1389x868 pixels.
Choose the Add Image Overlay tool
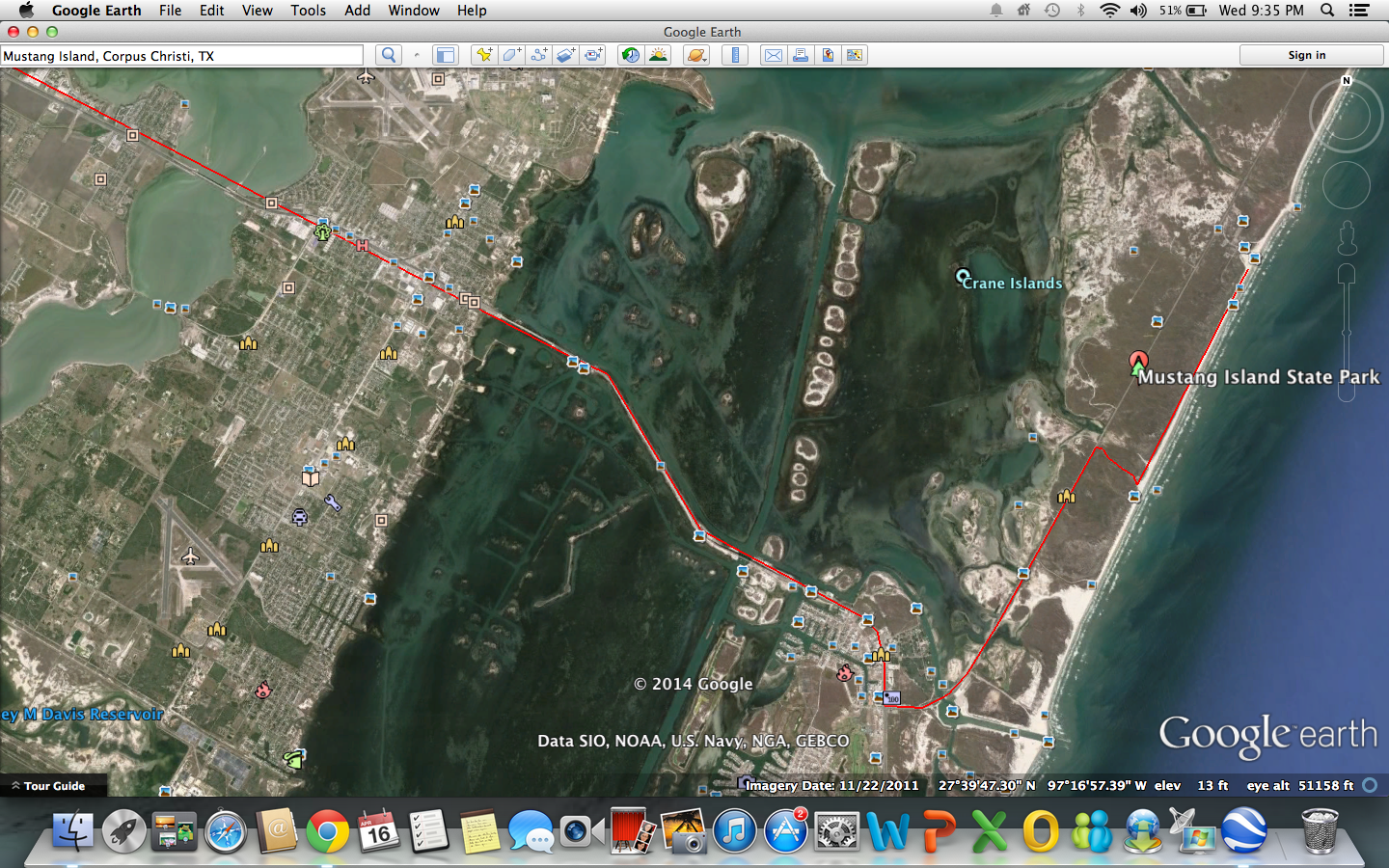click(565, 55)
